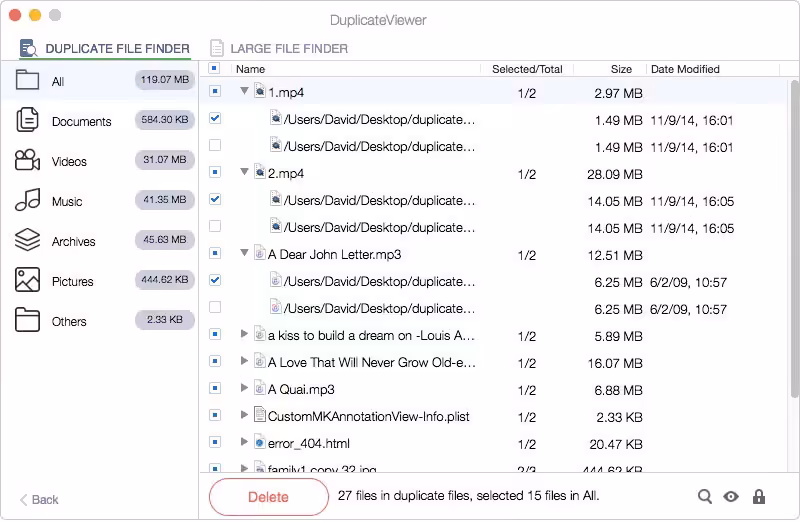
Task: Click the A Quai.mp3 file icon
Action: pyautogui.click(x=260, y=388)
